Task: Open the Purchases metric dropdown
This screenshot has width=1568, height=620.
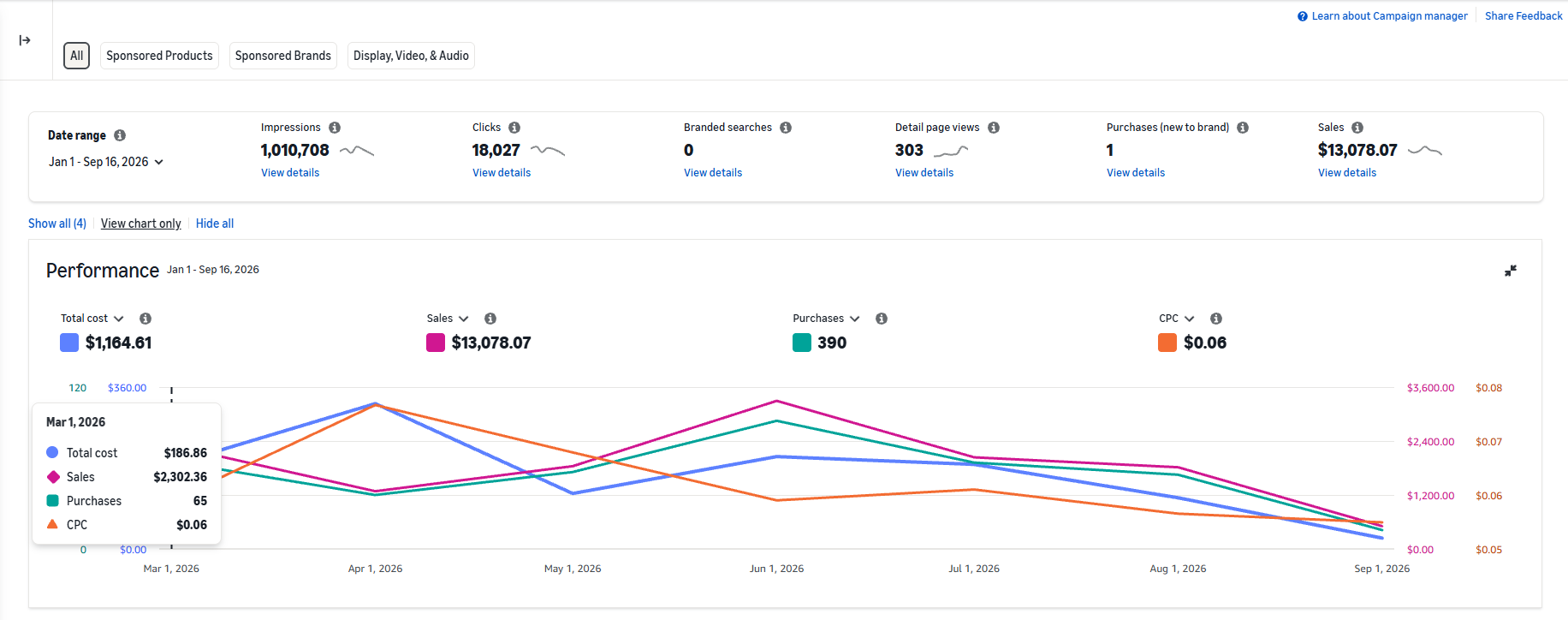Action: 826,319
